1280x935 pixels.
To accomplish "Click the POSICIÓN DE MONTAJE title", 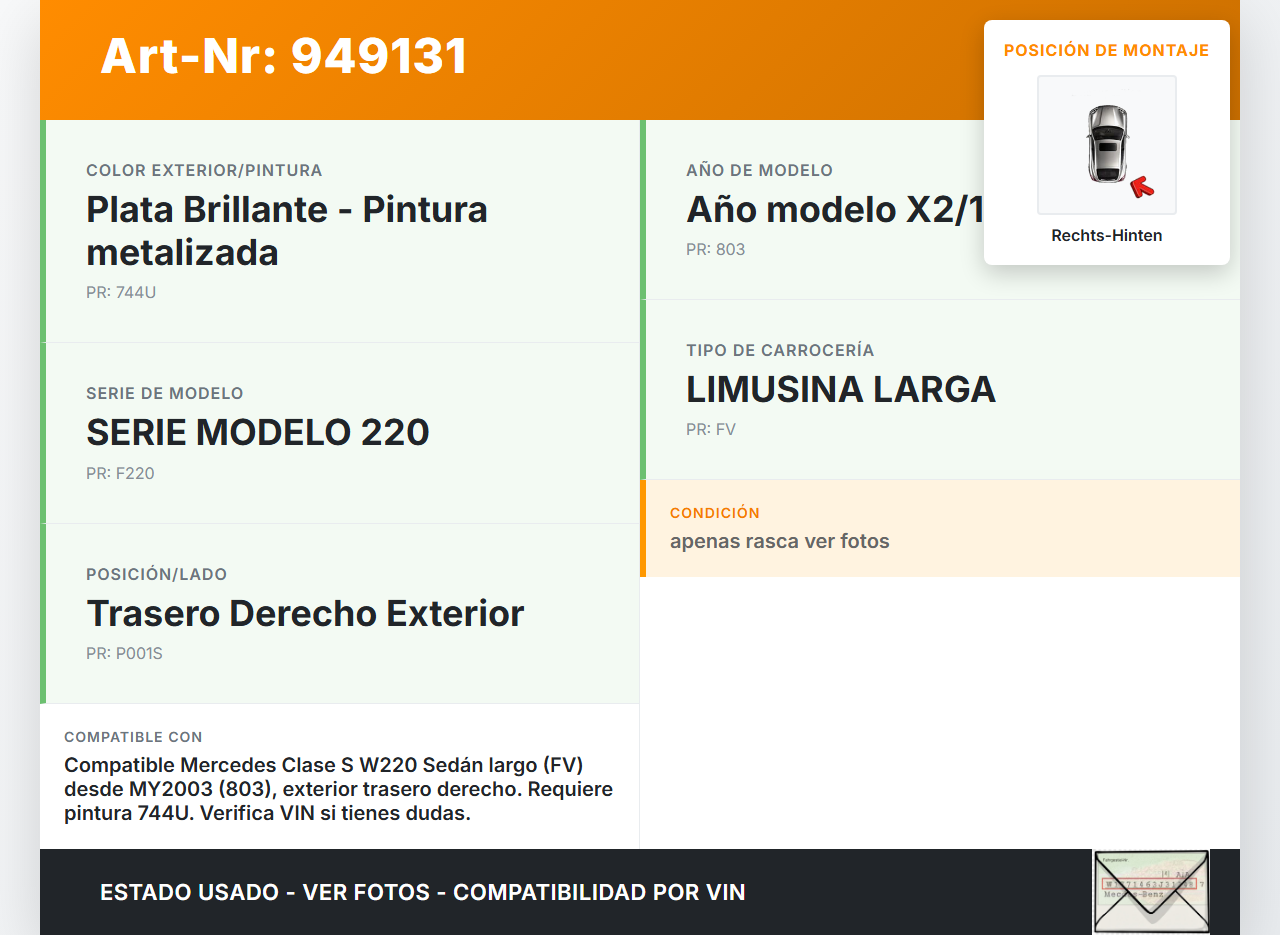I will click(x=1106, y=51).
